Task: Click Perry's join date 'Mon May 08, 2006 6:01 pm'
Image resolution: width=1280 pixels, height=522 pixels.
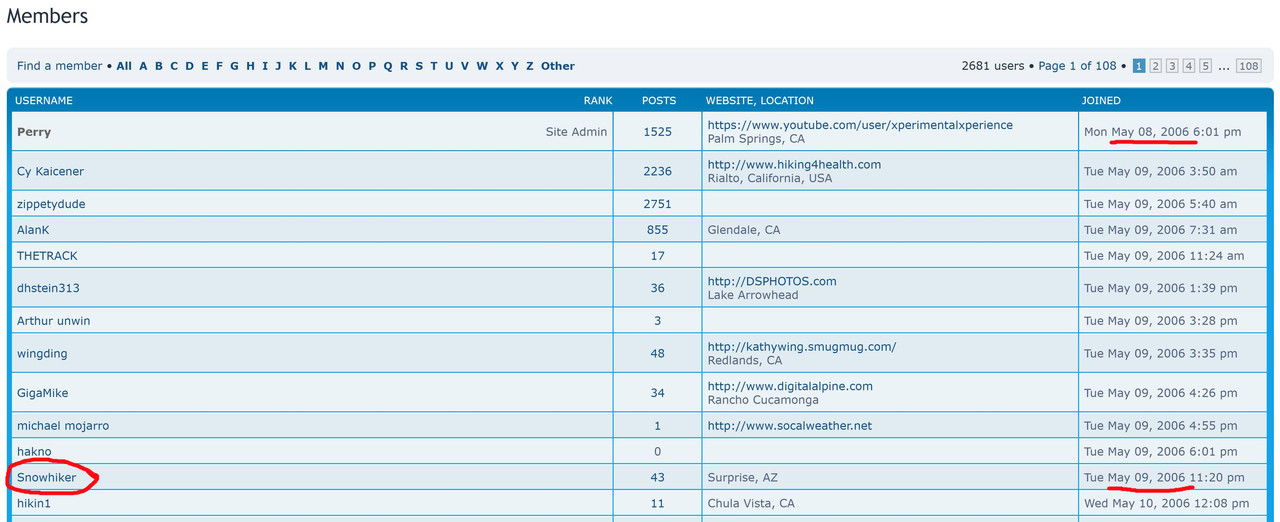Action: point(1162,132)
